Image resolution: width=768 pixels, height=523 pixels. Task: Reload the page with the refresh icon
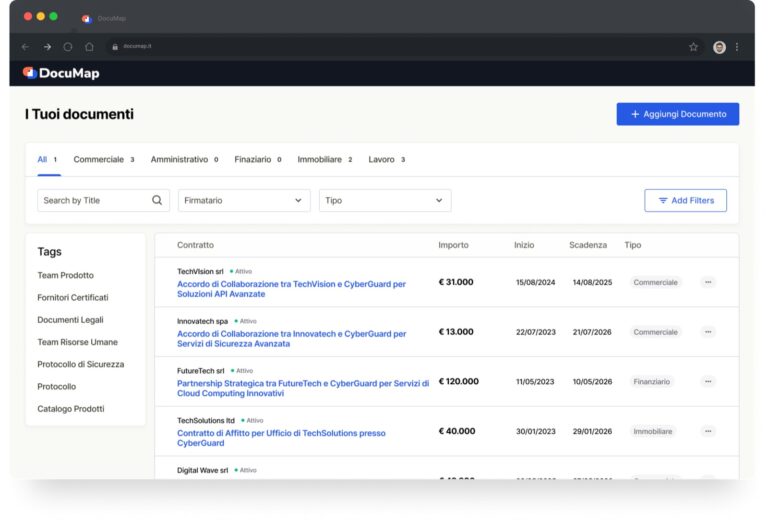[x=68, y=47]
